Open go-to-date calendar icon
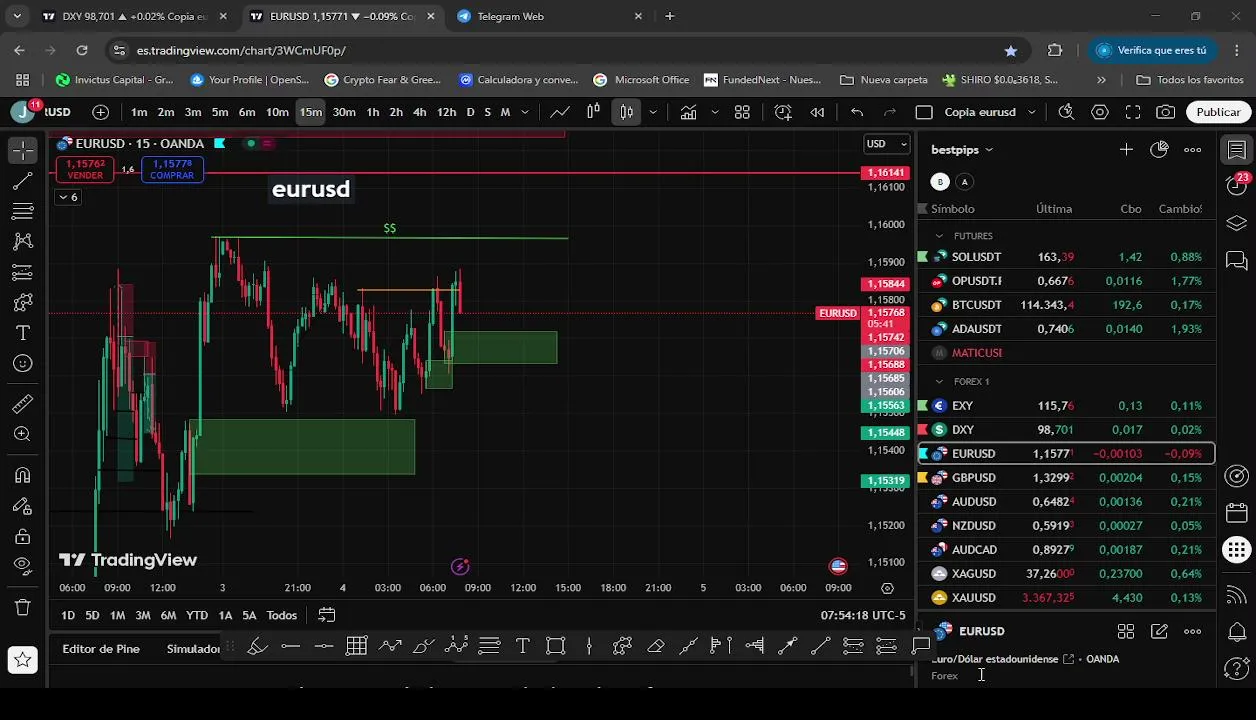Screen dimensions: 1256x720 326,615
